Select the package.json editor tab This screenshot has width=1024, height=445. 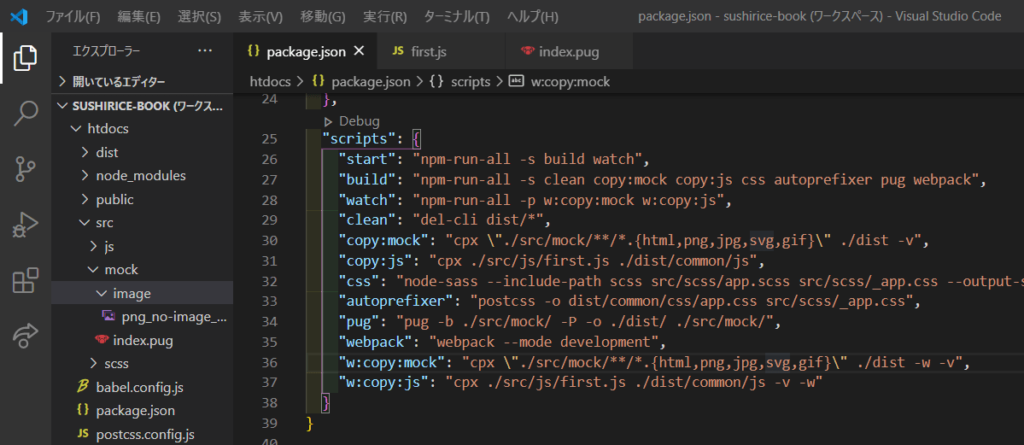pyautogui.click(x=306, y=52)
